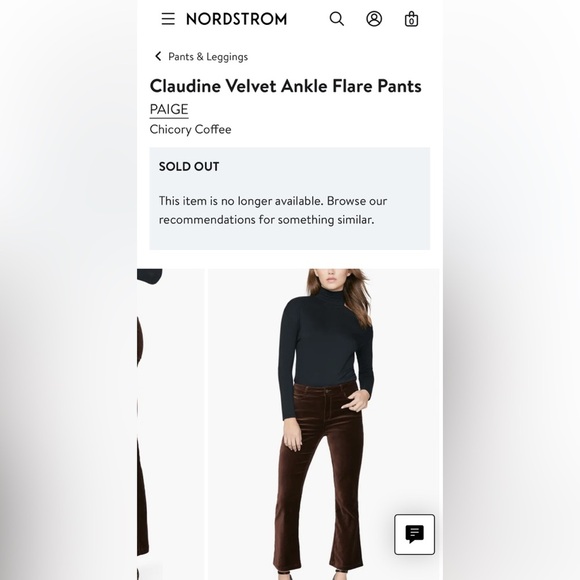
Task: Tap the model's black strappy shoes
Action: click(x=314, y=576)
